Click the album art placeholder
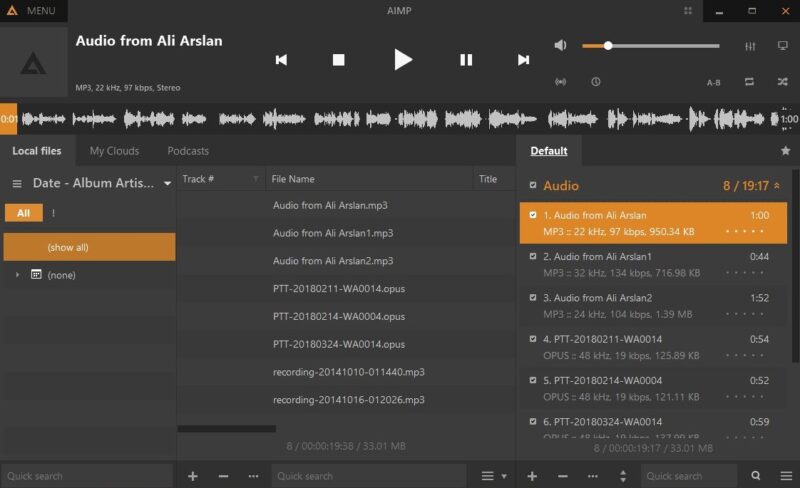 coord(34,62)
